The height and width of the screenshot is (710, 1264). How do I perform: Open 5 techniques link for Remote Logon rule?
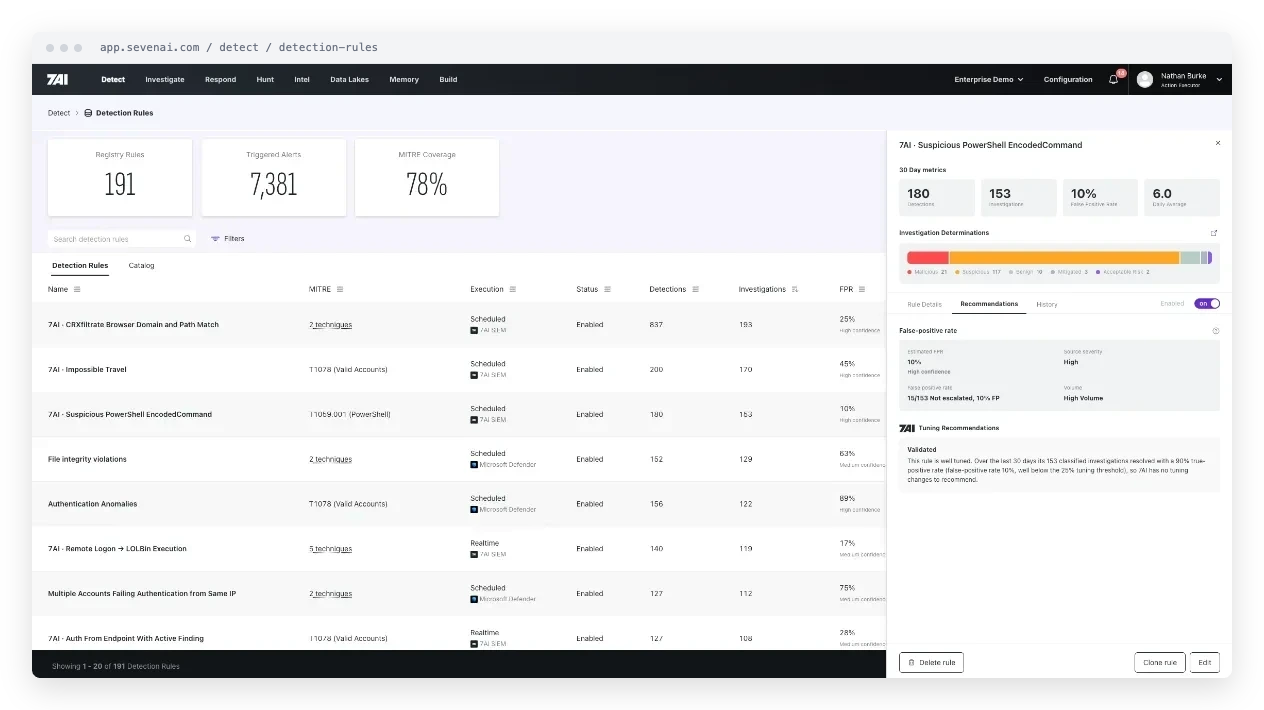click(330, 549)
